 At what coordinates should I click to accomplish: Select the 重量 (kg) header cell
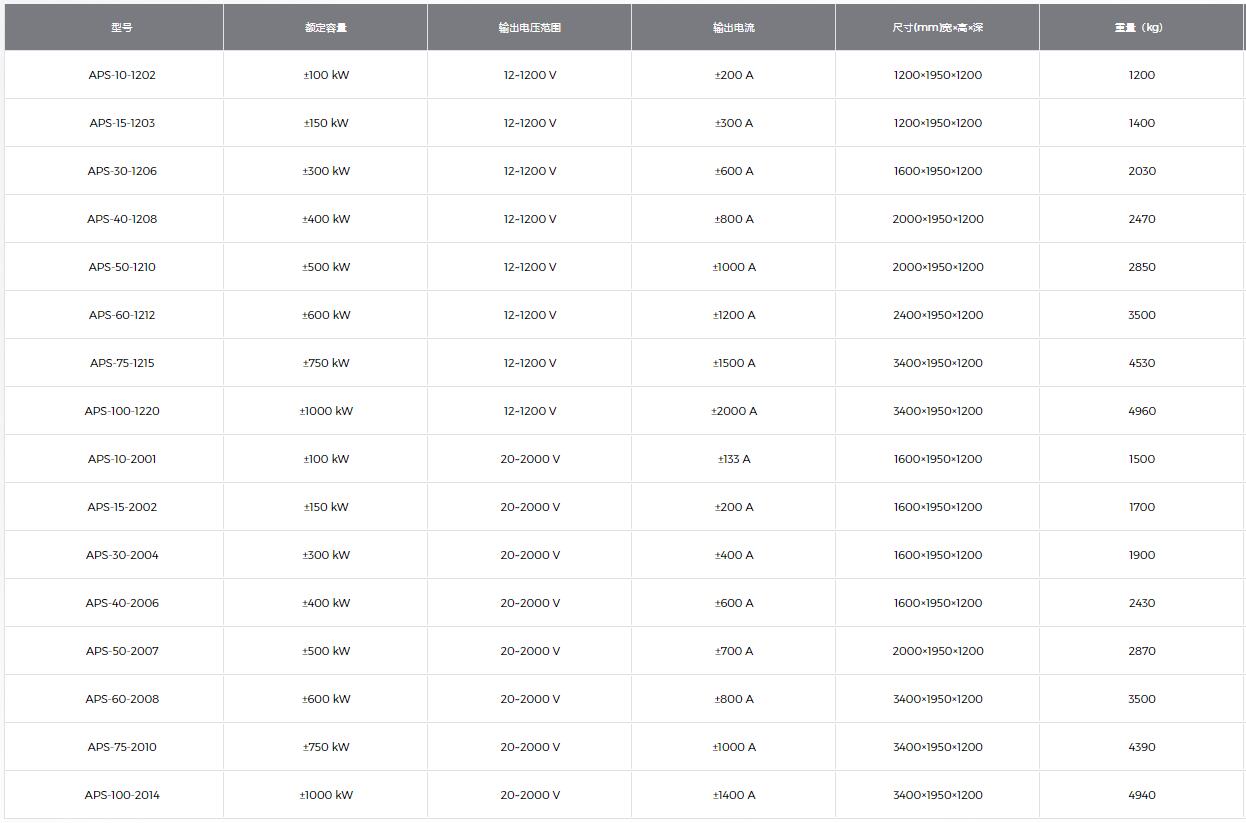(1141, 28)
